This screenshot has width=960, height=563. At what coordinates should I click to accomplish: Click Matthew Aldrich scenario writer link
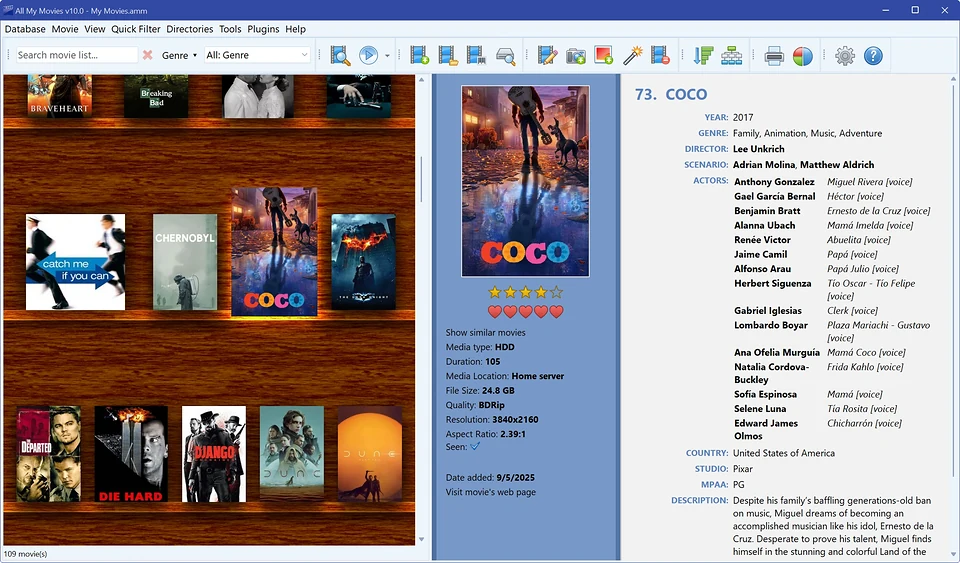tap(837, 165)
